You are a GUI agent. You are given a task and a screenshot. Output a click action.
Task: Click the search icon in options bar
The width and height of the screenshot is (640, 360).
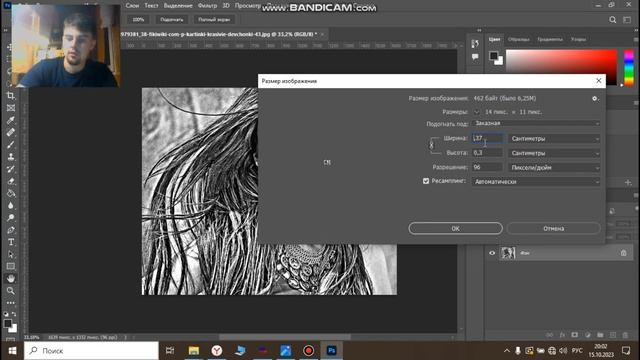tap(613, 20)
